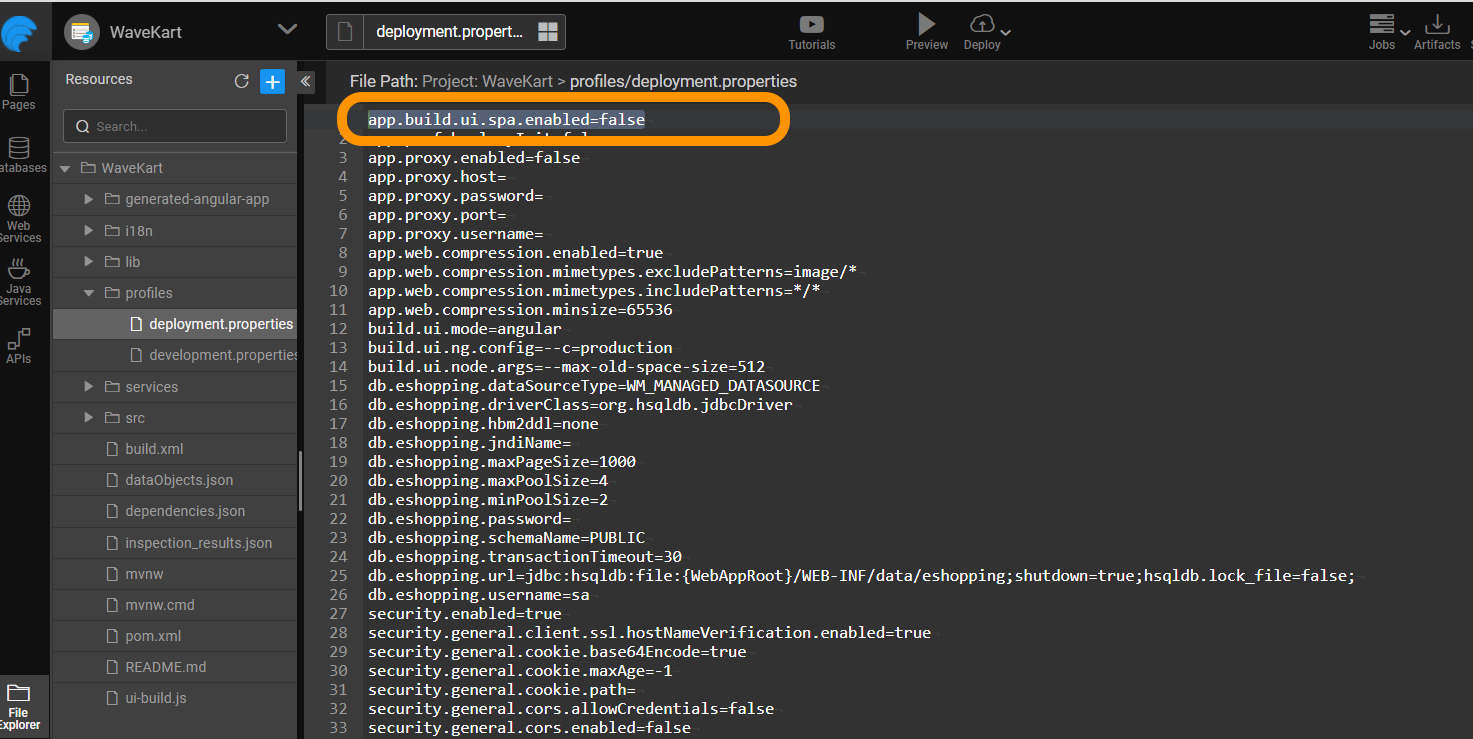Open Web Services from the sidebar
The image size is (1473, 739).
tap(19, 218)
